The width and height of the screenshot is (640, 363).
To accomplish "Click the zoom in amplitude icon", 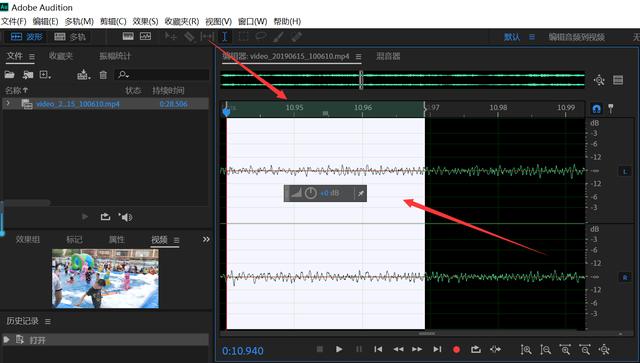I will (526, 350).
